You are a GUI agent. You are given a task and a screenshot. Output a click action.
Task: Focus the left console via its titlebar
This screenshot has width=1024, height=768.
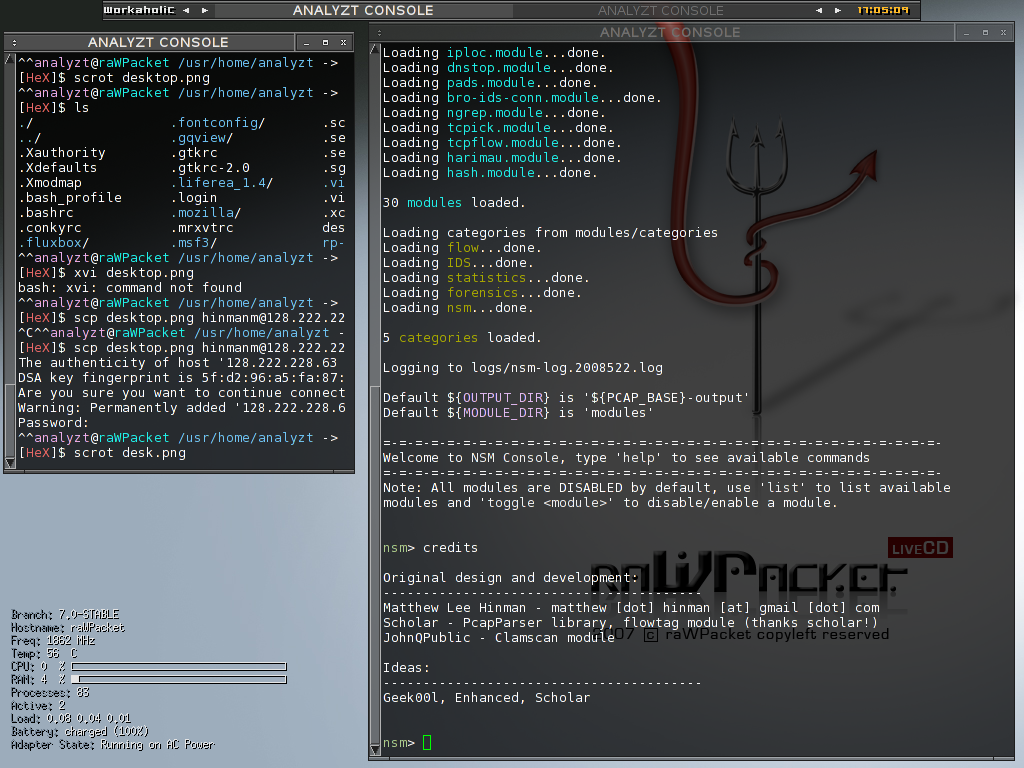click(158, 42)
